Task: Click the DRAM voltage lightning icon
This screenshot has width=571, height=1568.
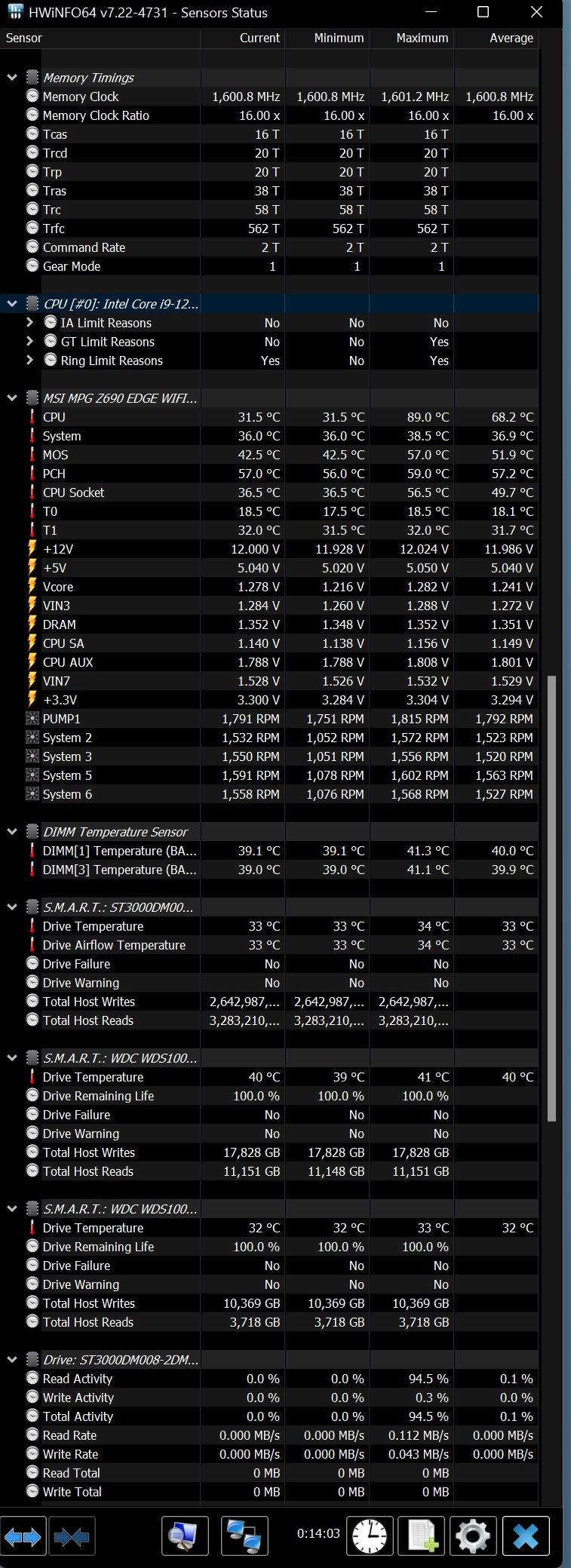Action: pyautogui.click(x=32, y=624)
